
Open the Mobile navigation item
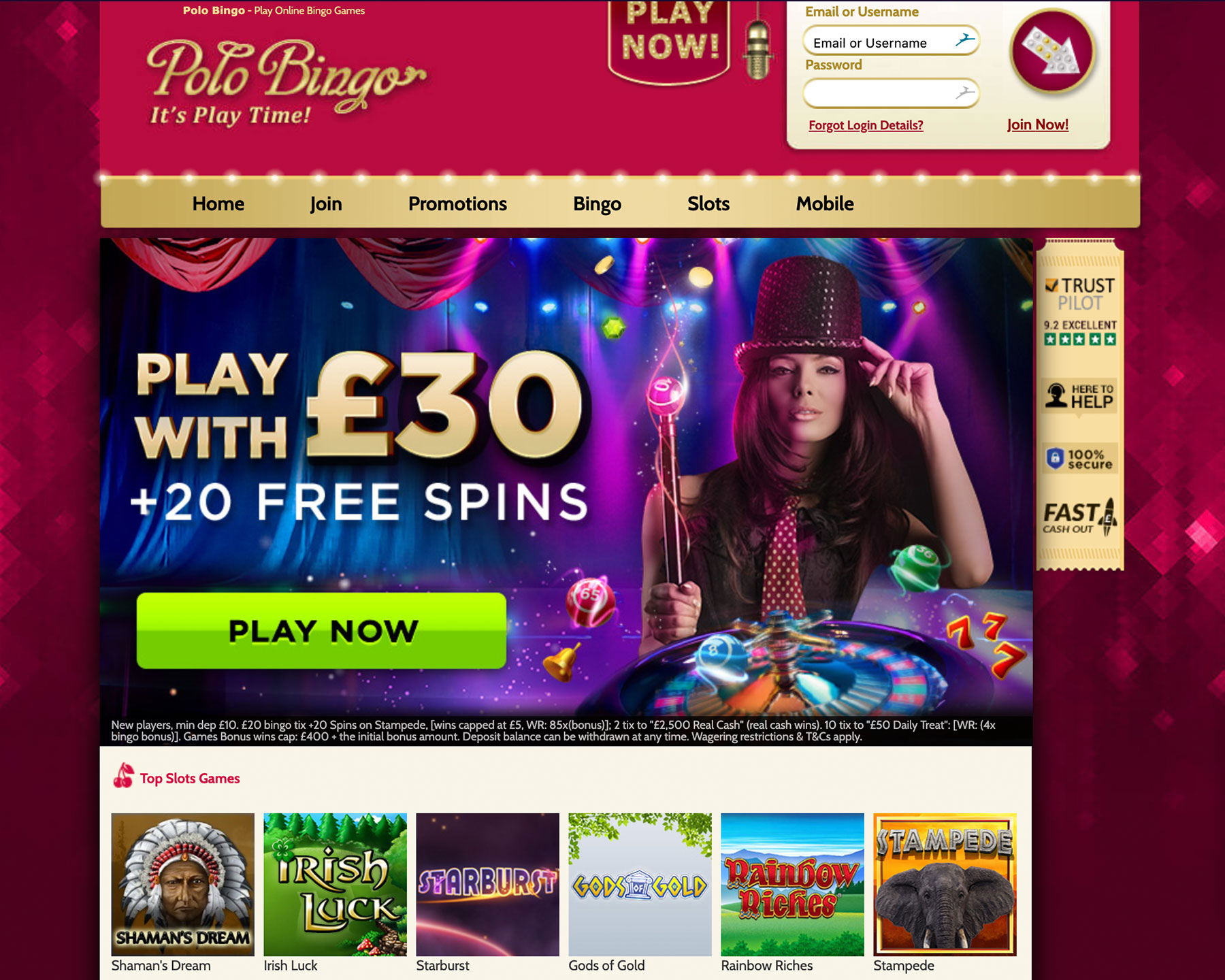pyautogui.click(x=825, y=203)
